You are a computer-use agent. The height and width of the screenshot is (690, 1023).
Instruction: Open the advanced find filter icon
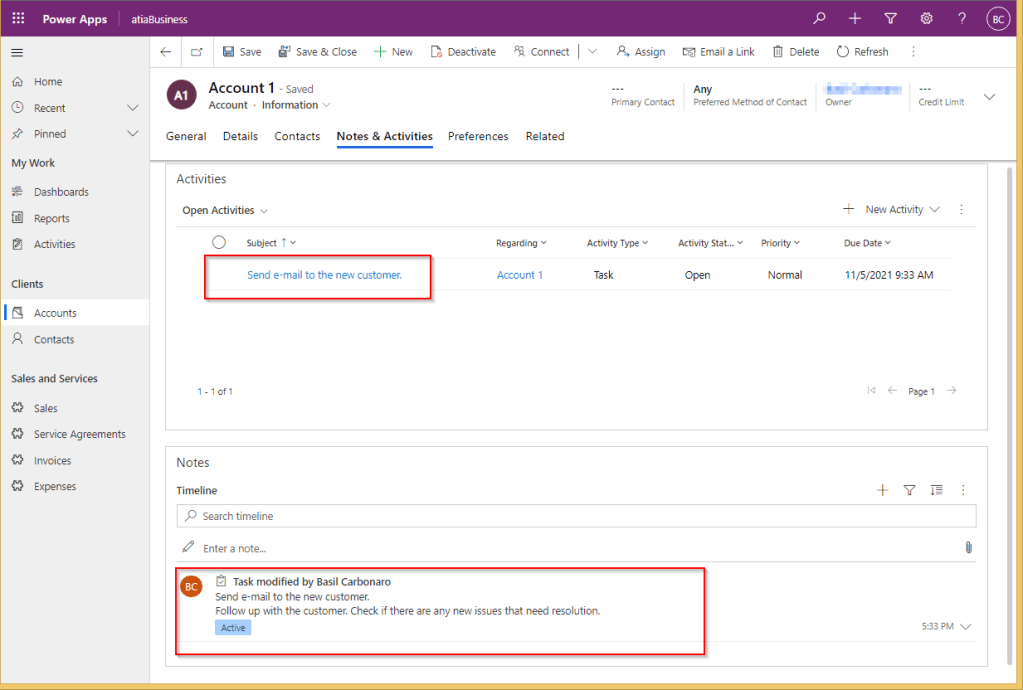(890, 19)
